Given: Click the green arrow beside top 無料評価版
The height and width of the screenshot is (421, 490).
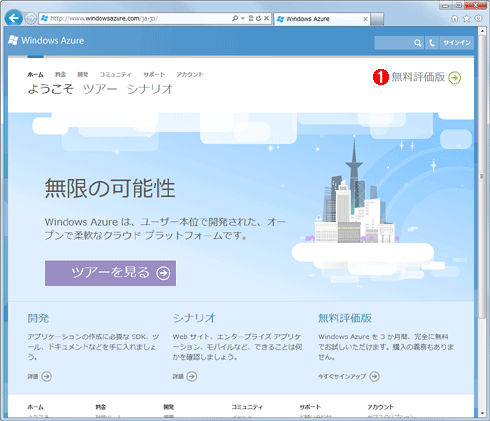Looking at the screenshot, I should 455,78.
